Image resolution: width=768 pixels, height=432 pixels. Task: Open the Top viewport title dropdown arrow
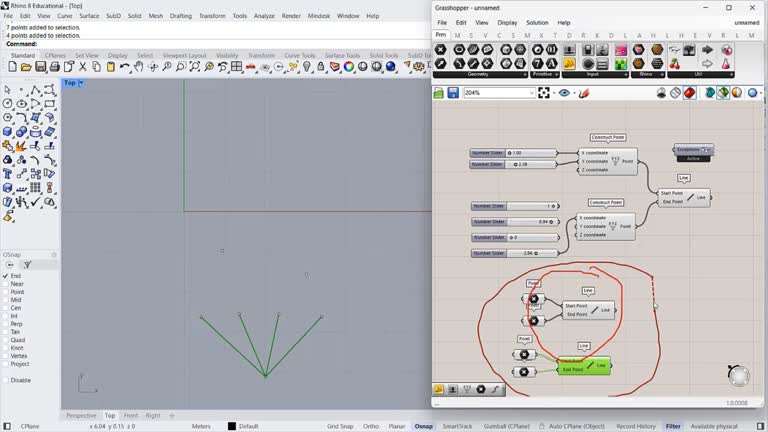[x=81, y=83]
